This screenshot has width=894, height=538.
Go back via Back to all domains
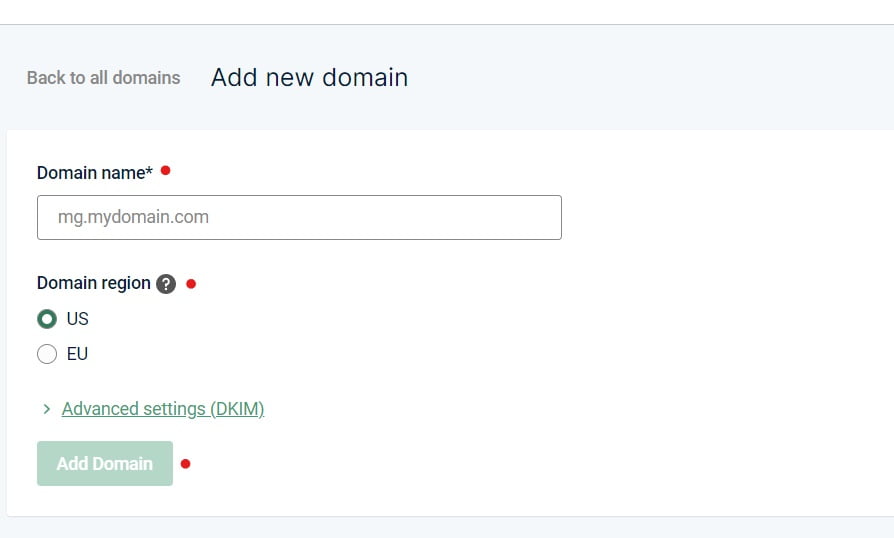103,78
